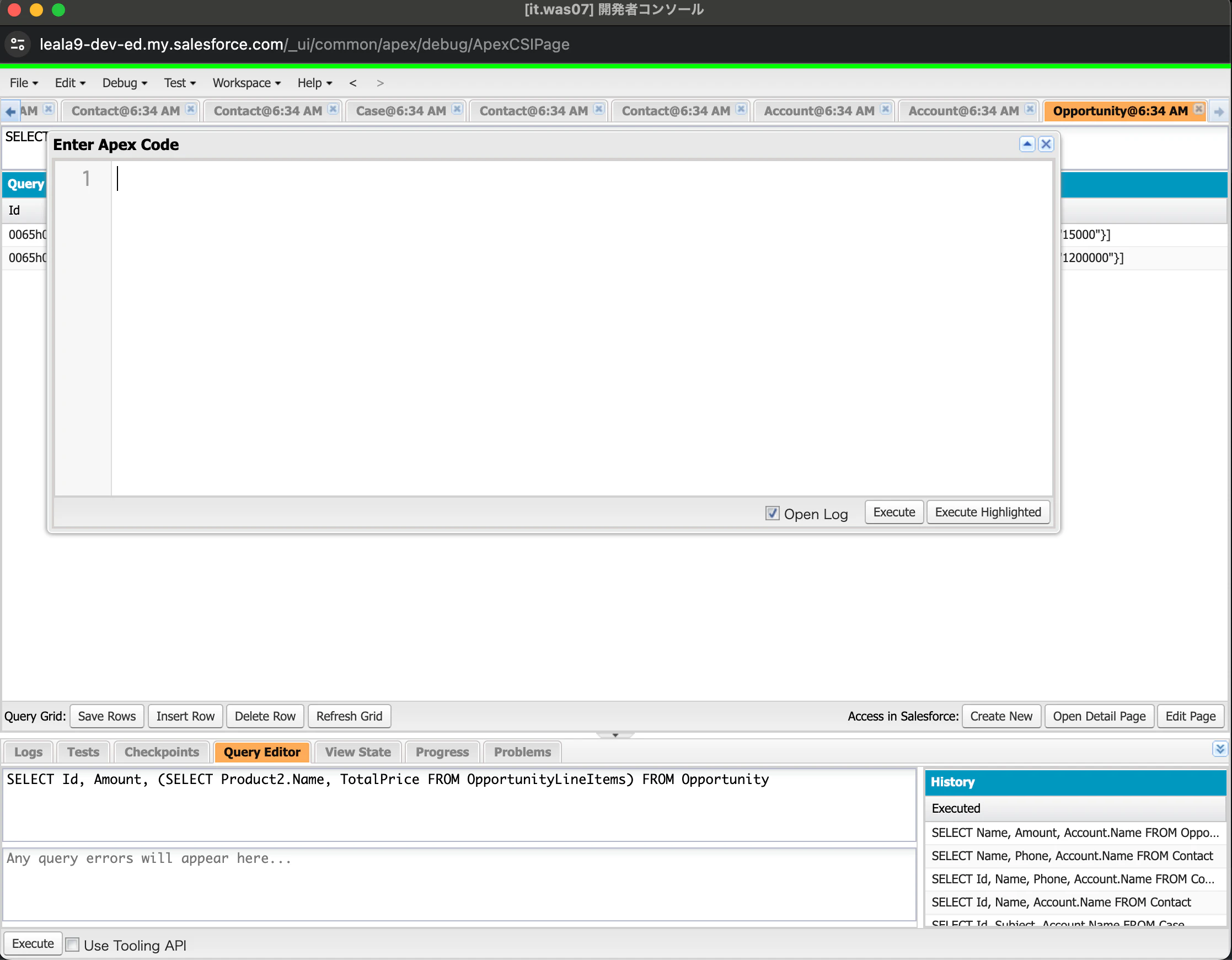Switch to the Problems tab
Screen dimensions: 1232x960
(x=522, y=752)
